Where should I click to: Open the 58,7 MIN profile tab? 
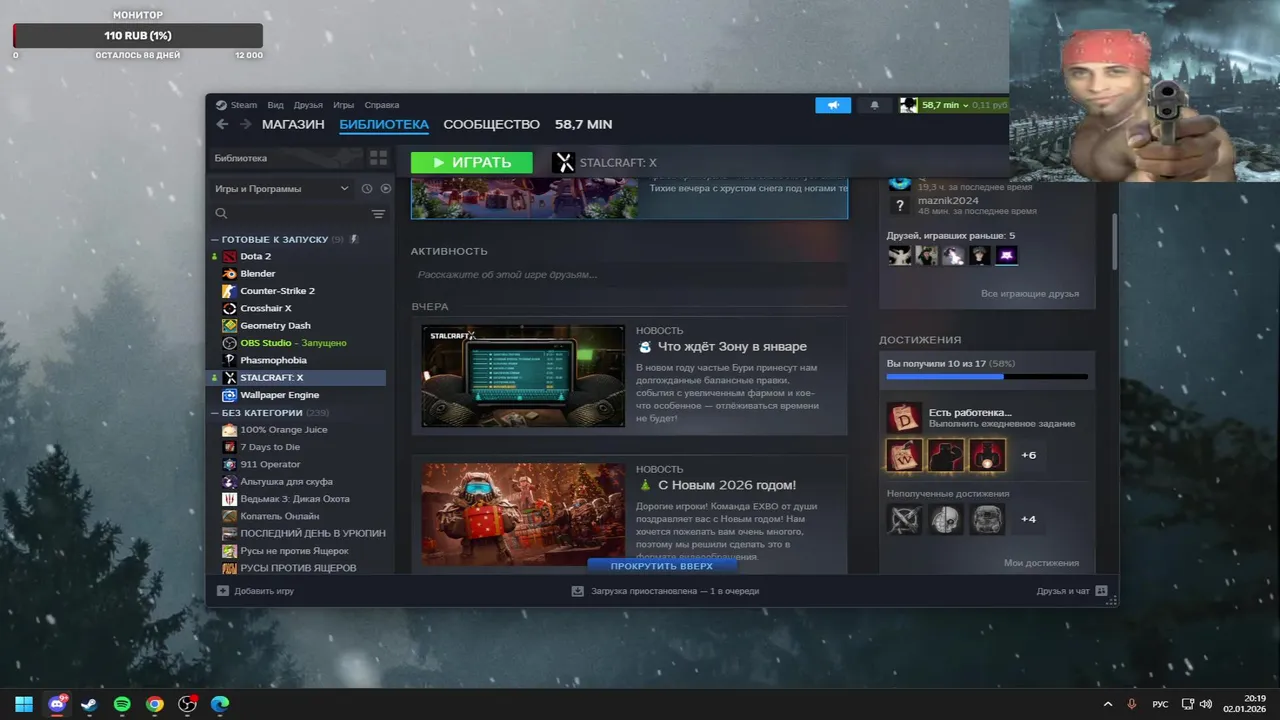(x=583, y=124)
